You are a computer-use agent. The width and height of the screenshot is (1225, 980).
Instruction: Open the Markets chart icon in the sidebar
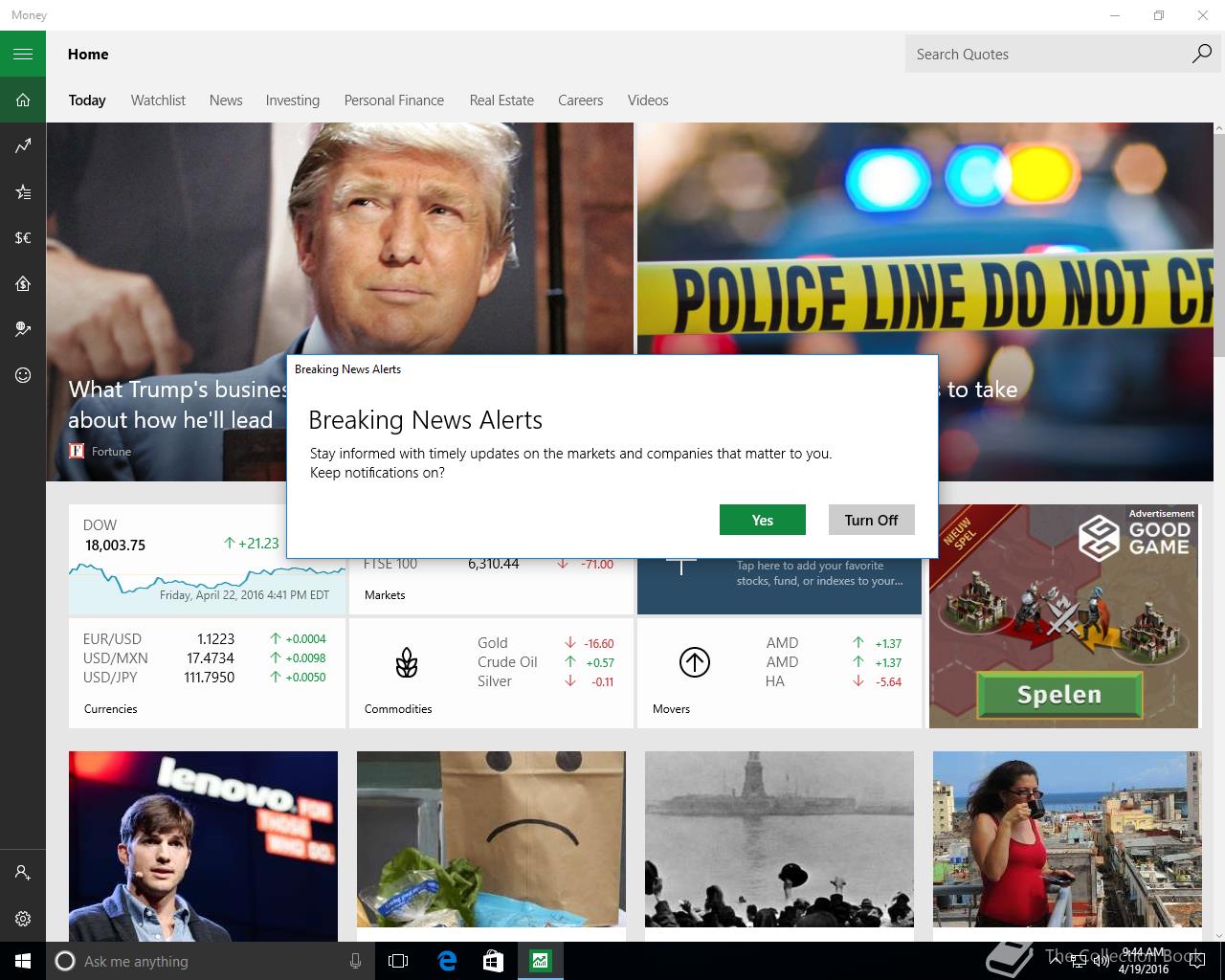[23, 145]
